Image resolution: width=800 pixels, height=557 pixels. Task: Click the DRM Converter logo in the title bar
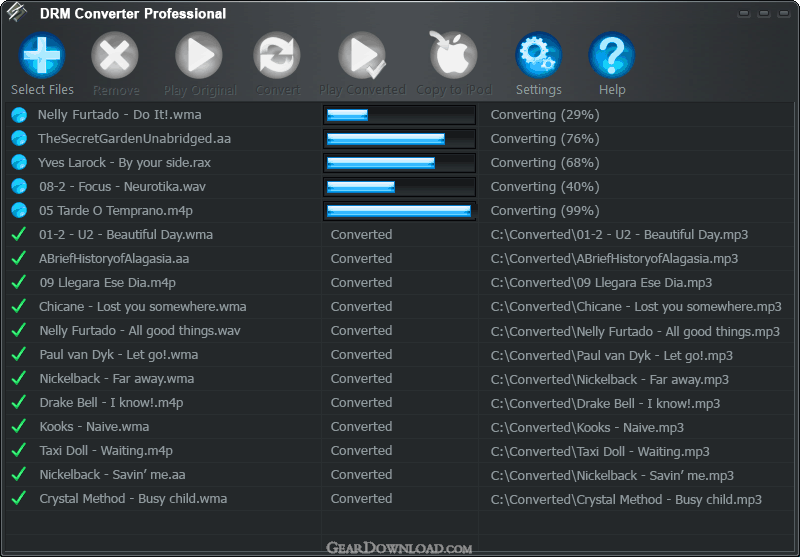pyautogui.click(x=16, y=12)
